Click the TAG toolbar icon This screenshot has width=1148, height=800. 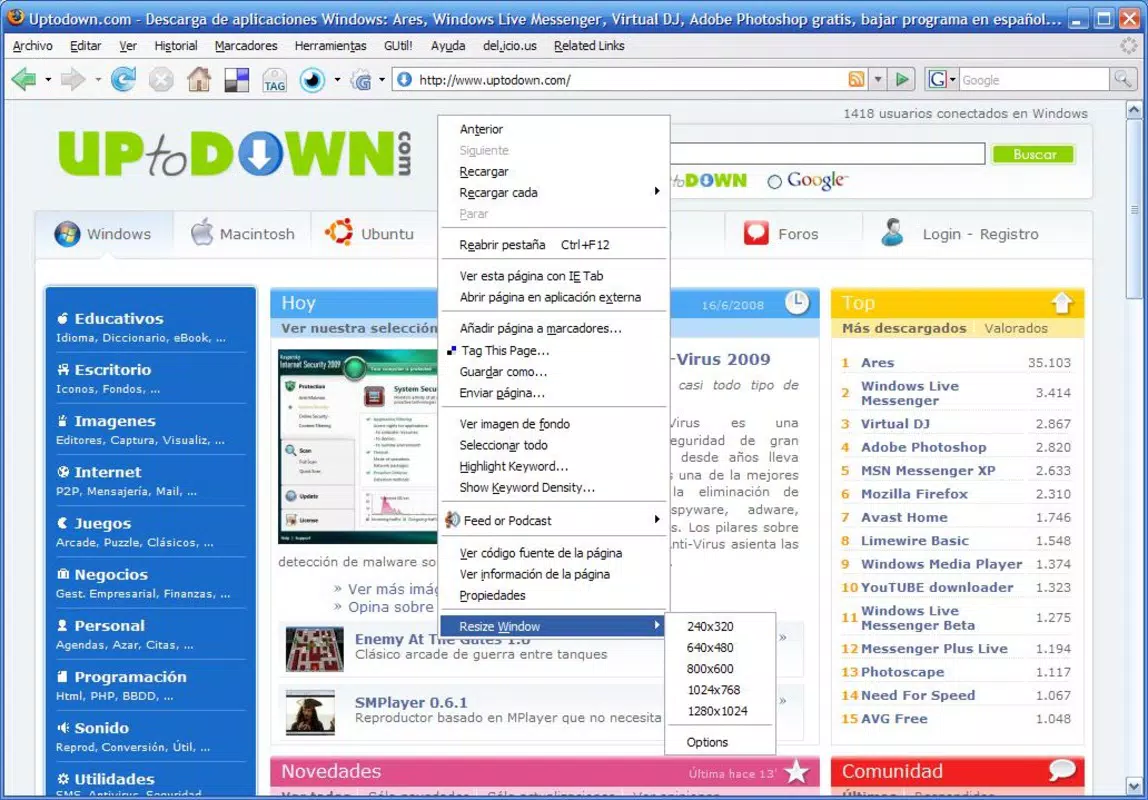click(x=275, y=81)
